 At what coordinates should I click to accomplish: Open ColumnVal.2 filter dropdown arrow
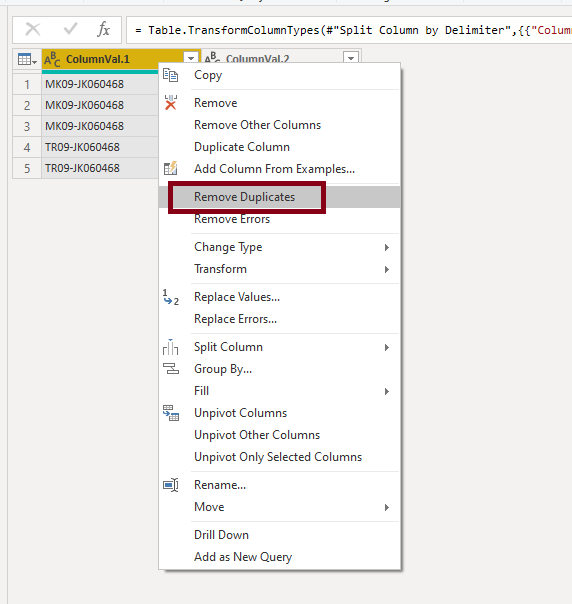coord(351,58)
